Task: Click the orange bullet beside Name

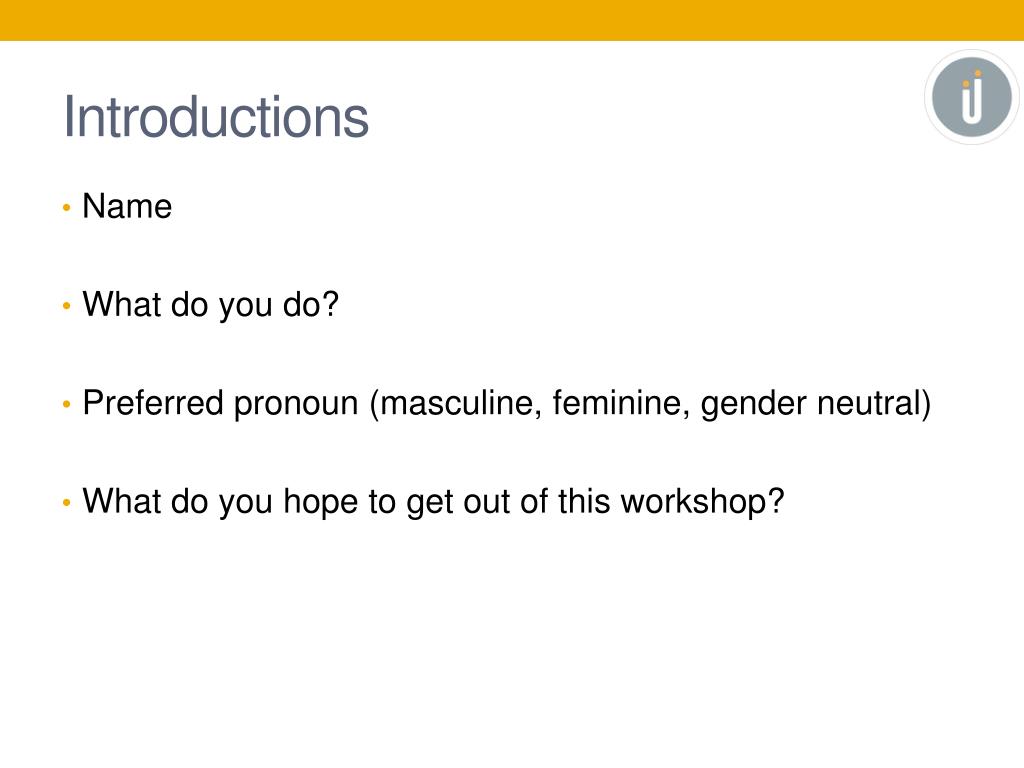Action: coord(66,208)
